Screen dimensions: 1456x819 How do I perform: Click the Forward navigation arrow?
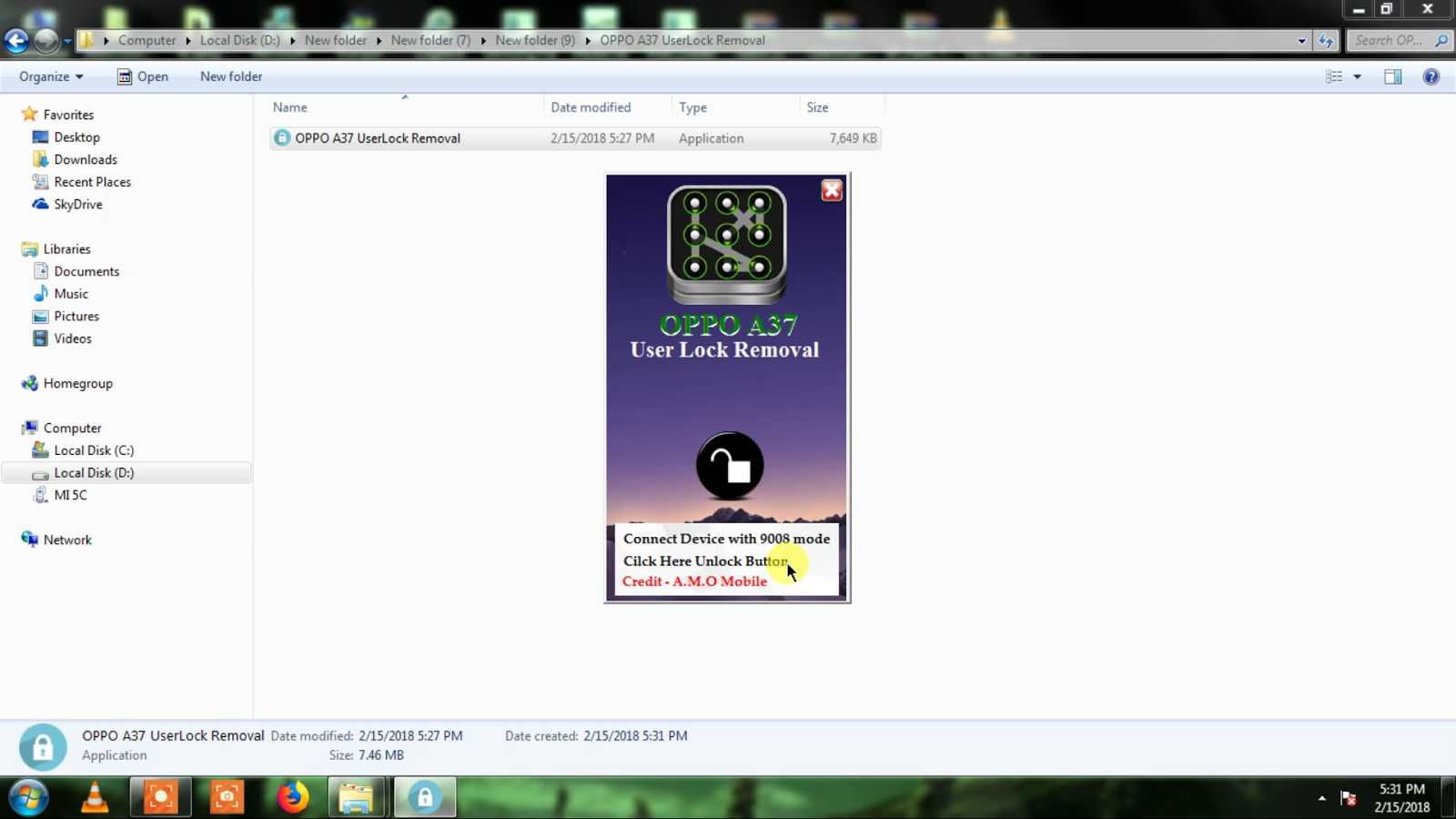coord(45,40)
